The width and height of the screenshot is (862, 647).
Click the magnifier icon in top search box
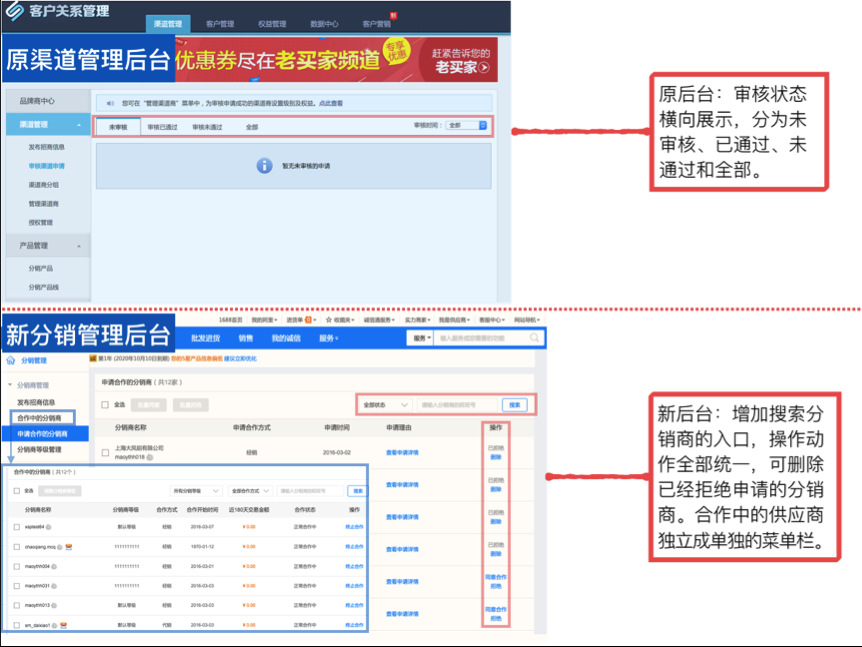536,339
